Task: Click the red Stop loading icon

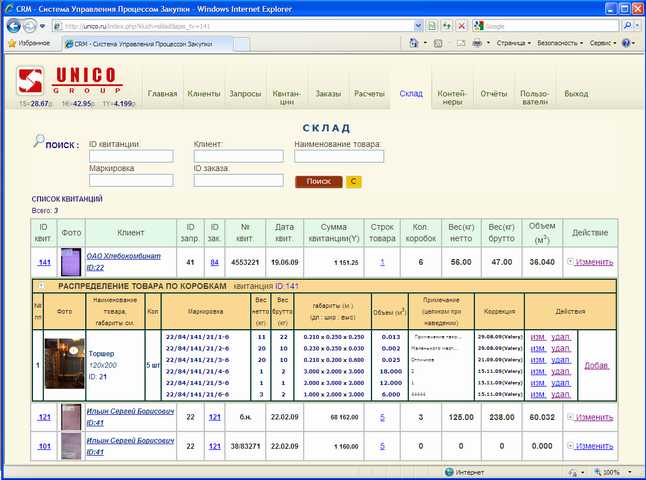Action: (x=462, y=26)
